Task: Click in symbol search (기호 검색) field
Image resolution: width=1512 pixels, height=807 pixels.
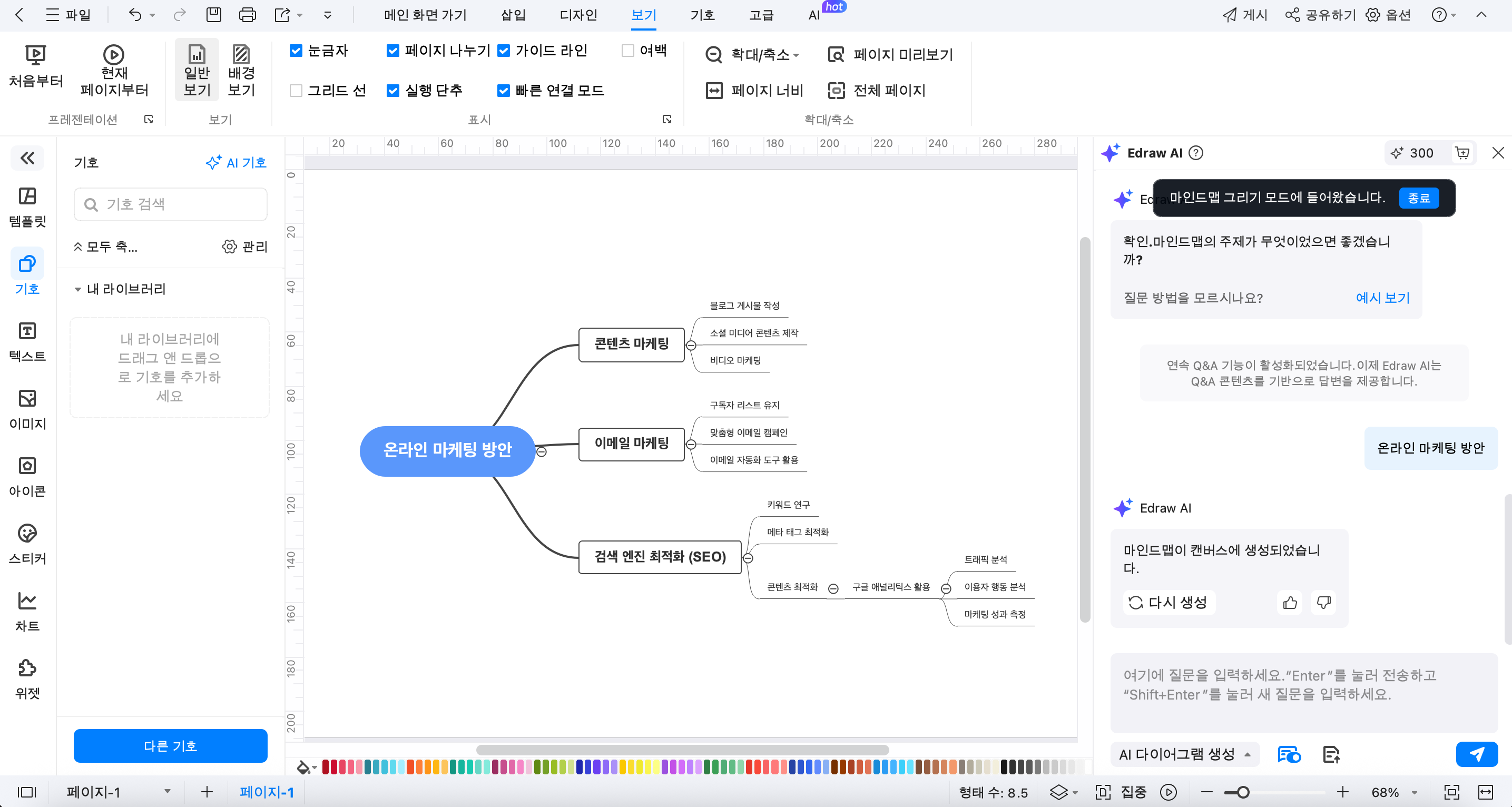Action: coord(170,204)
